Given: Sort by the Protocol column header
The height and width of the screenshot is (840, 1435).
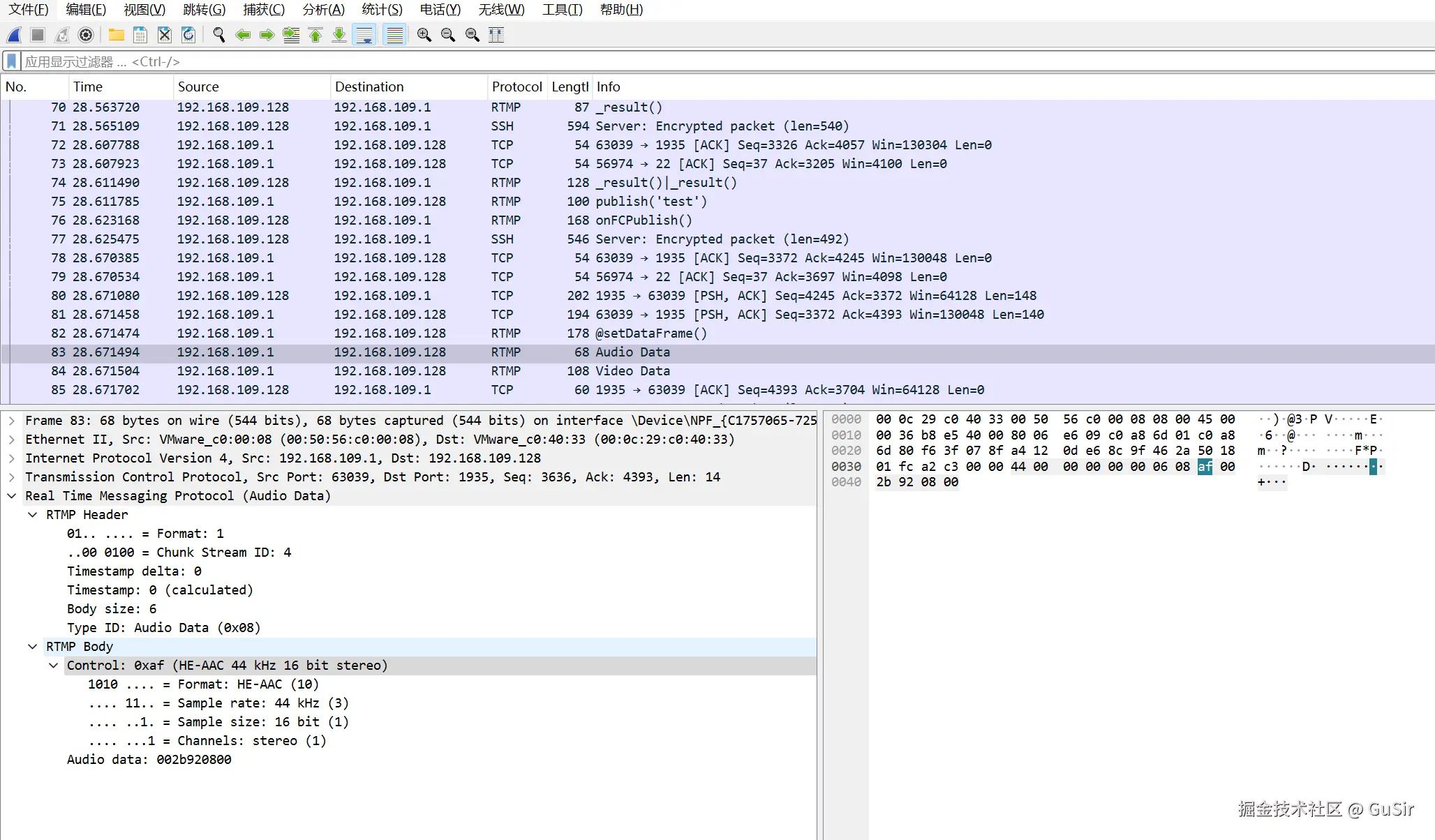Looking at the screenshot, I should [516, 87].
